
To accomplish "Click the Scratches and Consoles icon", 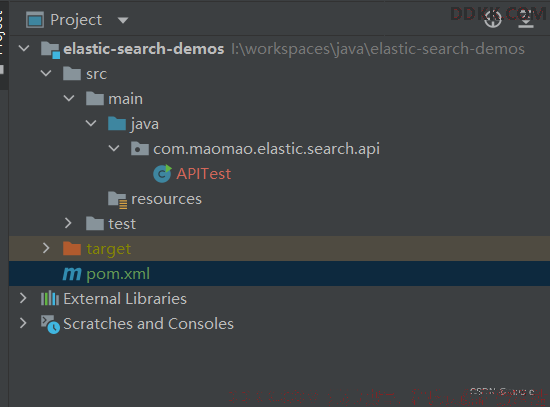I will (x=50, y=324).
